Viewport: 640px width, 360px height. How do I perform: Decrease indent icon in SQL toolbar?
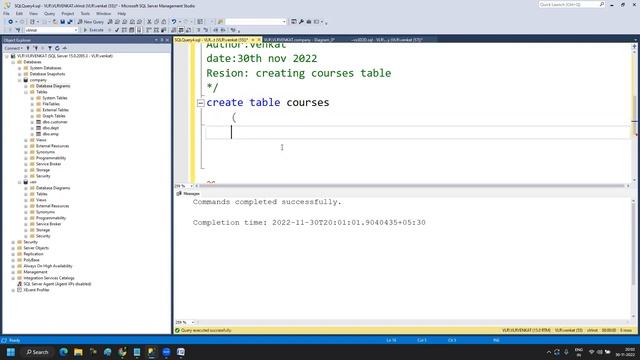coord(216,30)
